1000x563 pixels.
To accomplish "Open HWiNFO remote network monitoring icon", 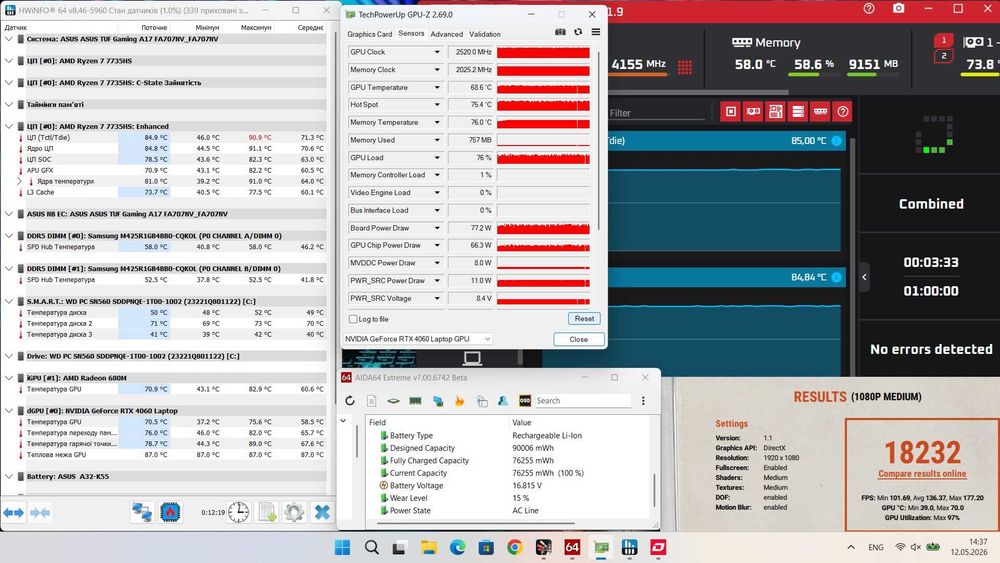I will 142,512.
